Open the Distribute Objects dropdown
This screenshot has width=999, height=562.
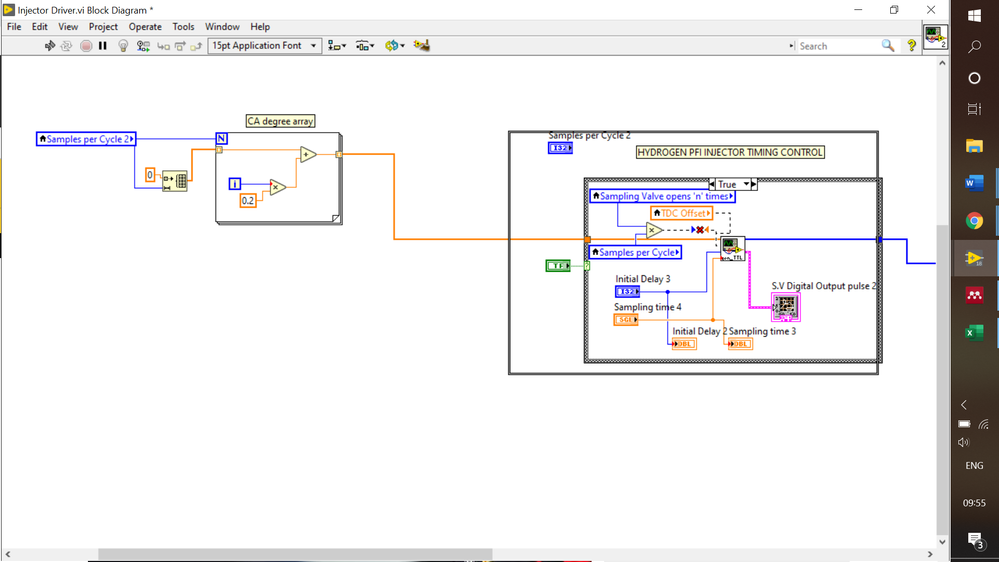(x=365, y=46)
